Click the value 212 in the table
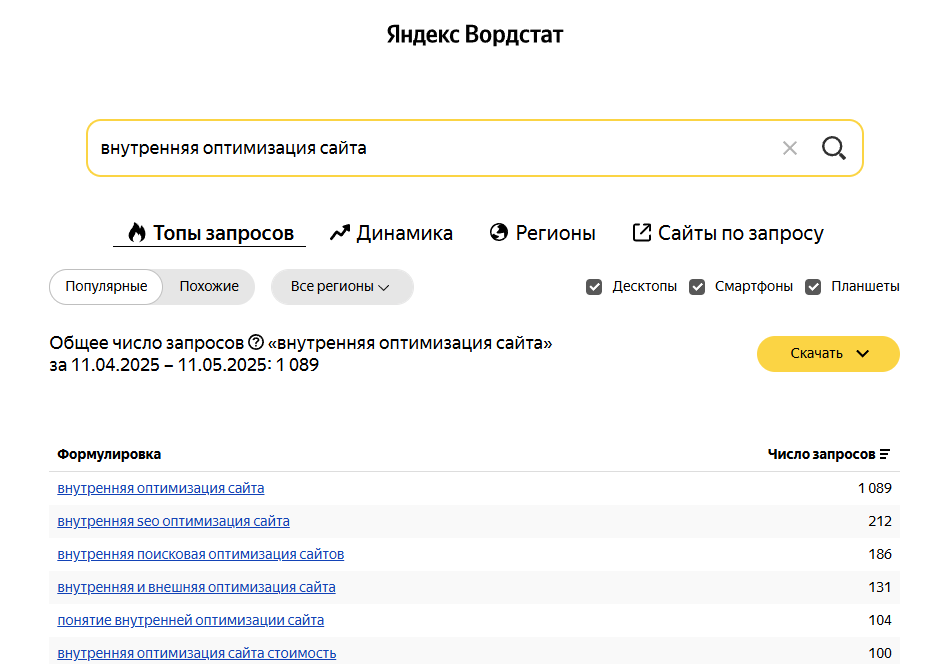 point(880,521)
